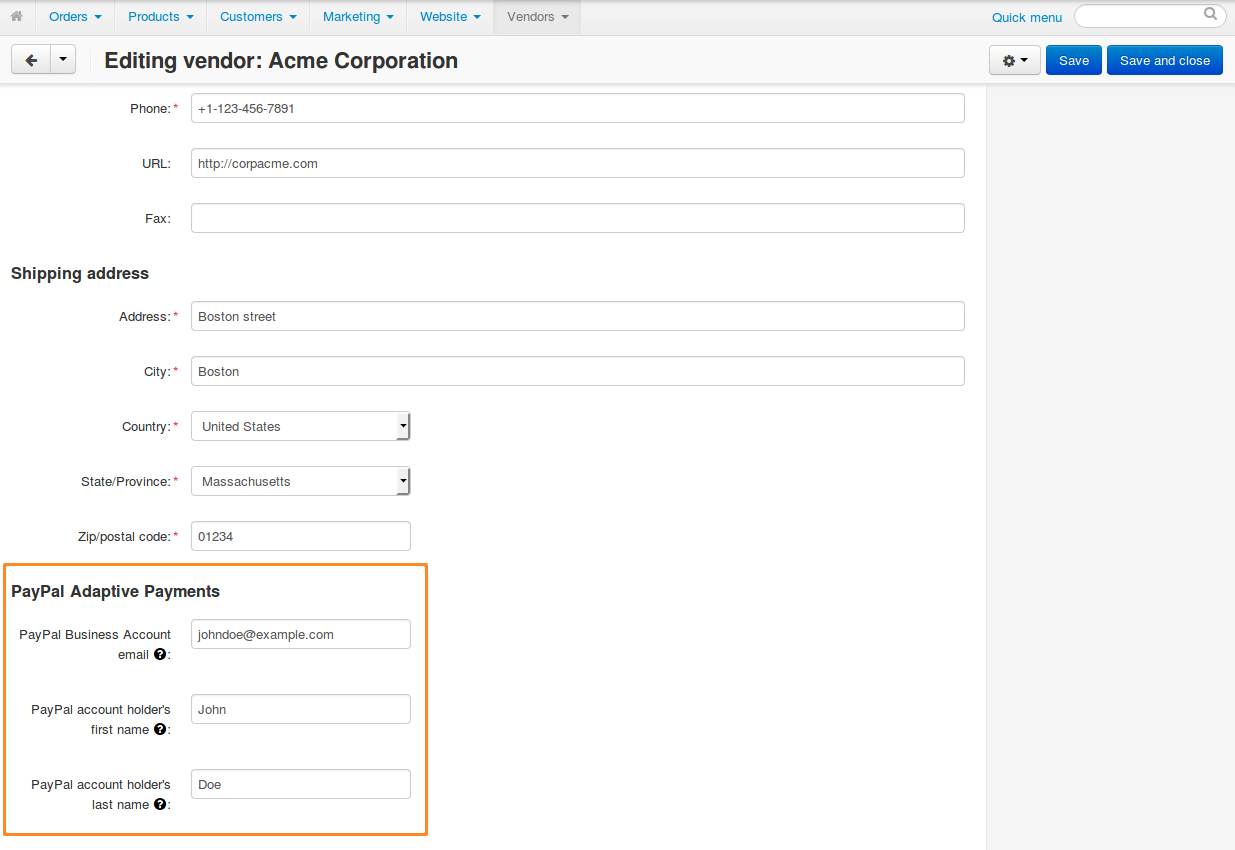This screenshot has height=850, width=1235.
Task: Open the Products menu
Action: (161, 17)
